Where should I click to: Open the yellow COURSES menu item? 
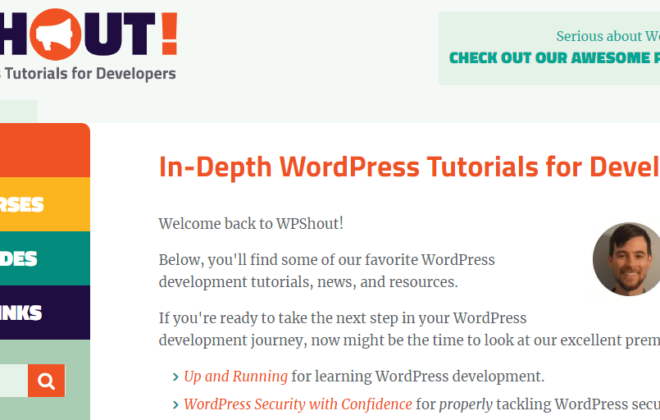point(45,205)
